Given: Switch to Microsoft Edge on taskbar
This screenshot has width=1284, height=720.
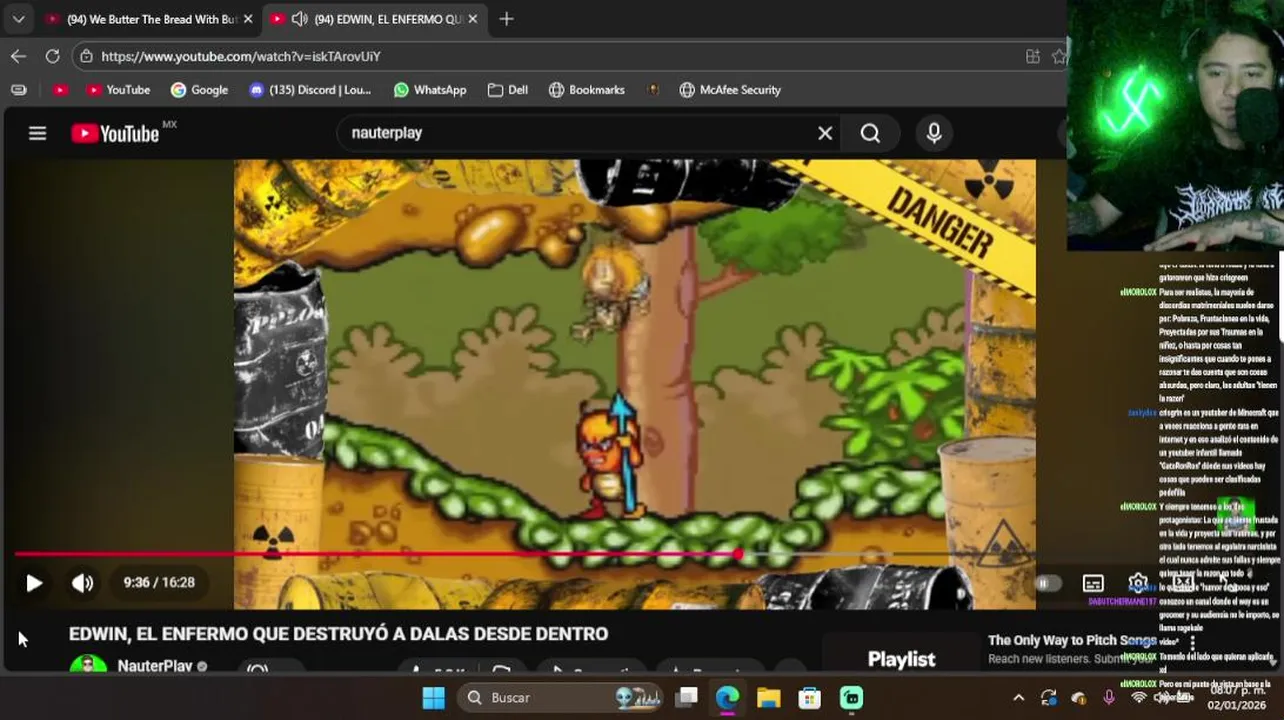Looking at the screenshot, I should pos(727,697).
